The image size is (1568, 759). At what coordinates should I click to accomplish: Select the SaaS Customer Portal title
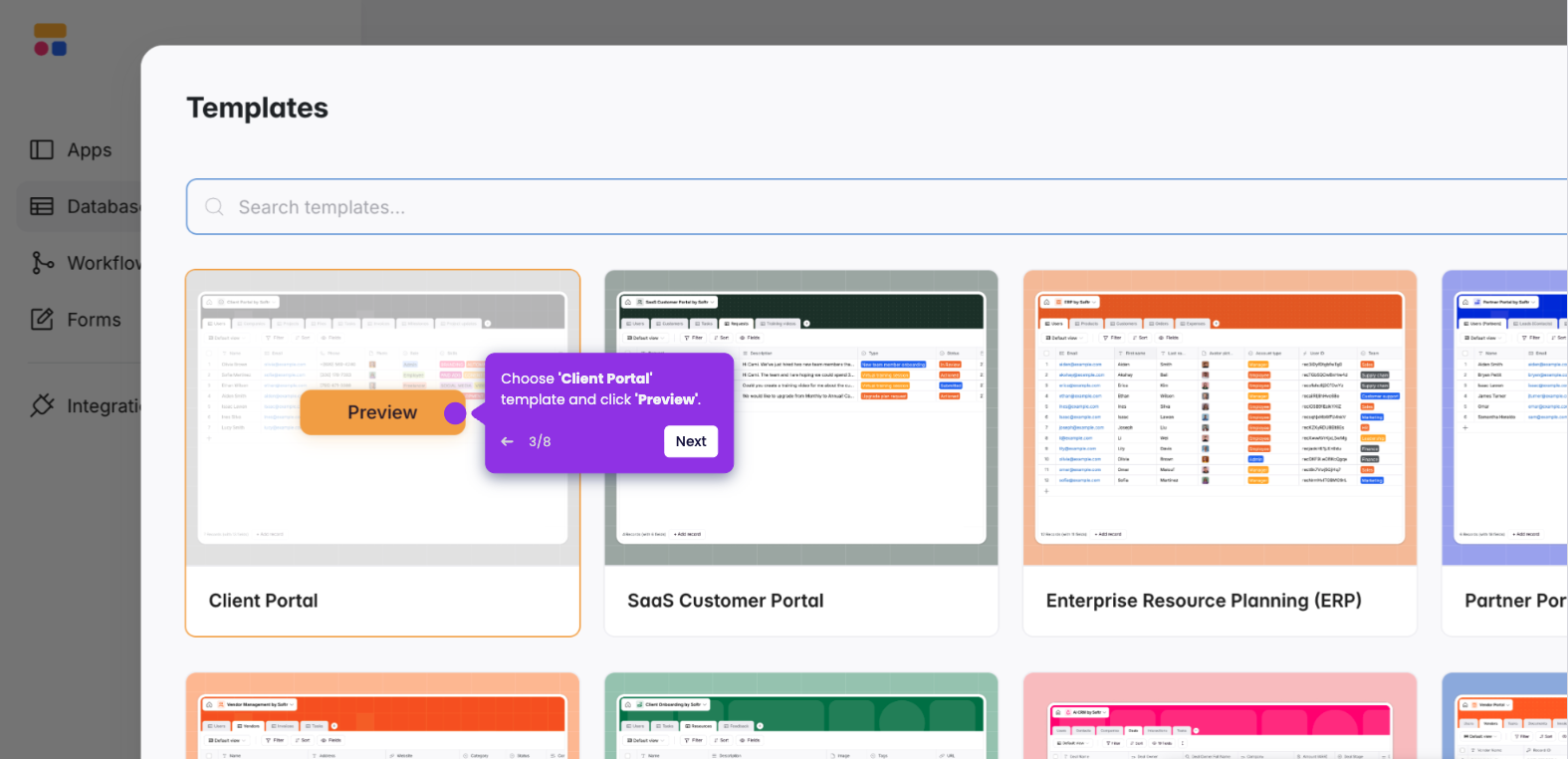coord(726,601)
